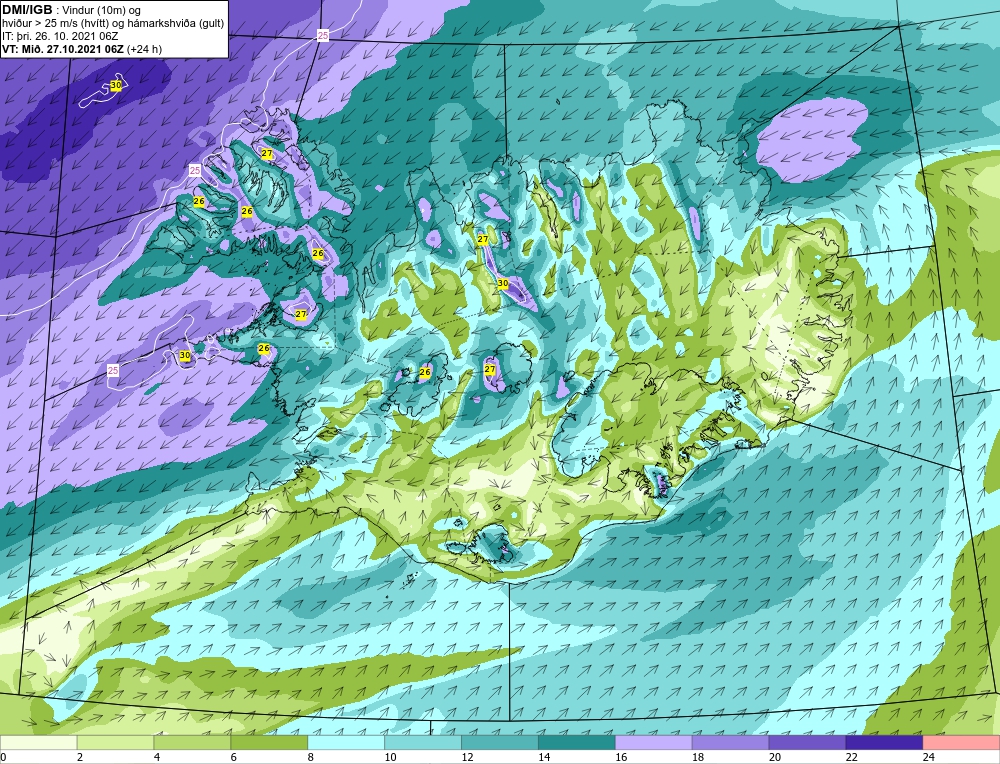Click the legend scale value 12
This screenshot has height=764, width=1000.
pos(467,757)
